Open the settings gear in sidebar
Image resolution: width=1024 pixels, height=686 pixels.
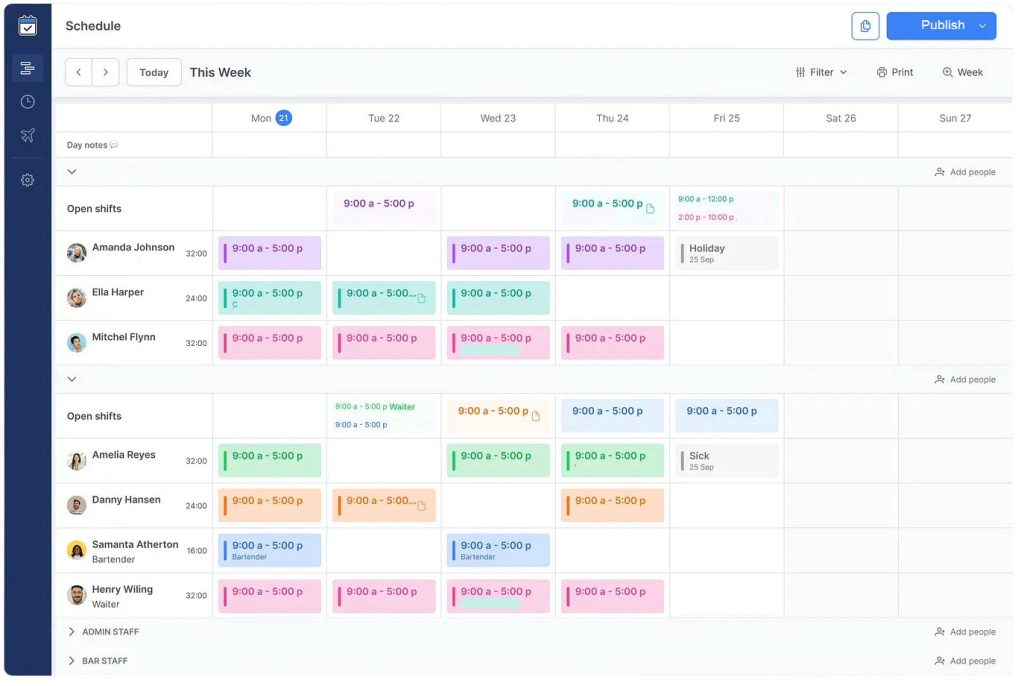pyautogui.click(x=27, y=180)
